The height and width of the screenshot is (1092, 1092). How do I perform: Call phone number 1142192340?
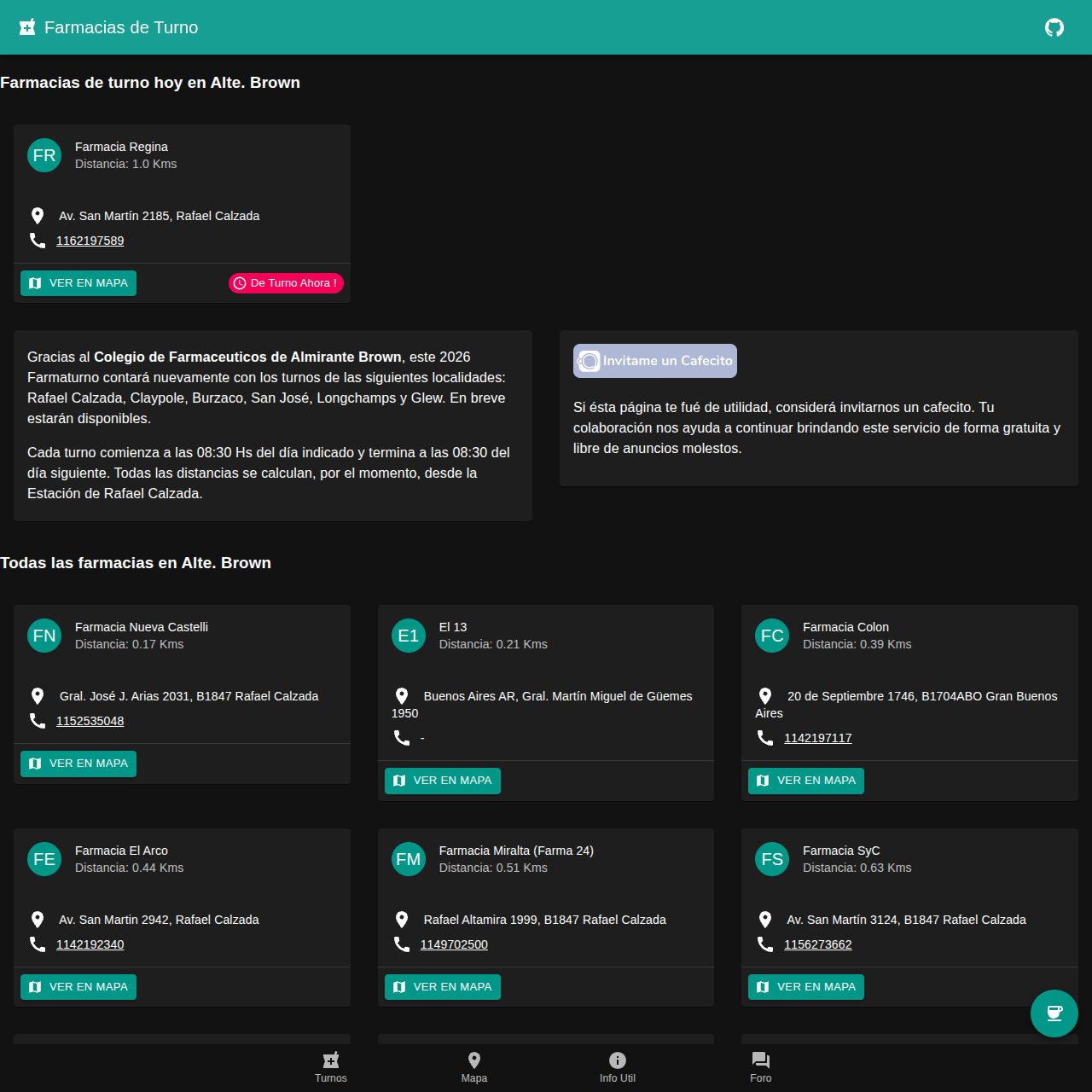(90, 944)
